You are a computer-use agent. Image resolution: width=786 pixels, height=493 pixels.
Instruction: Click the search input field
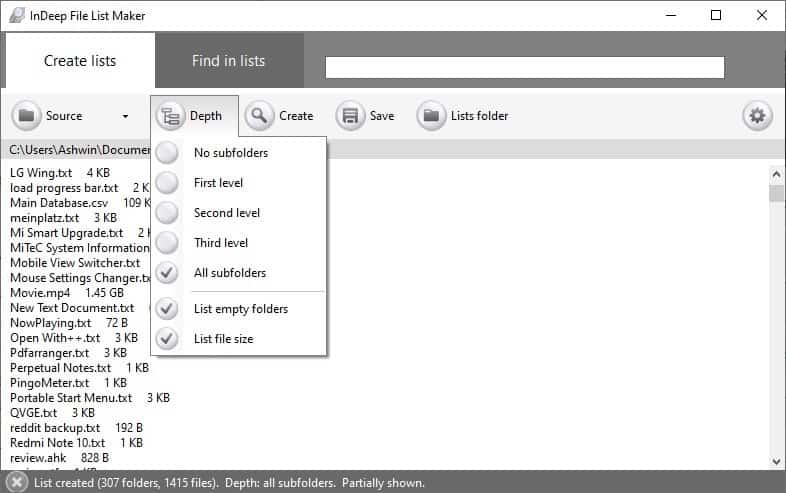pos(524,67)
